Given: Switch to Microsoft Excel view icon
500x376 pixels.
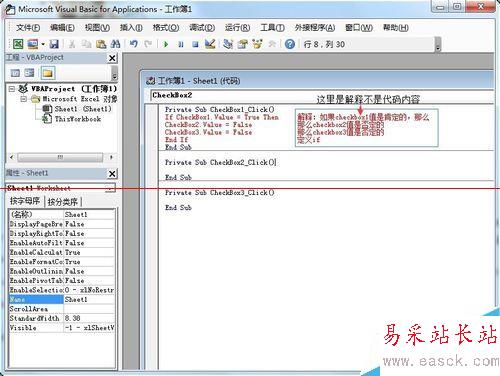Looking at the screenshot, I should (18, 44).
